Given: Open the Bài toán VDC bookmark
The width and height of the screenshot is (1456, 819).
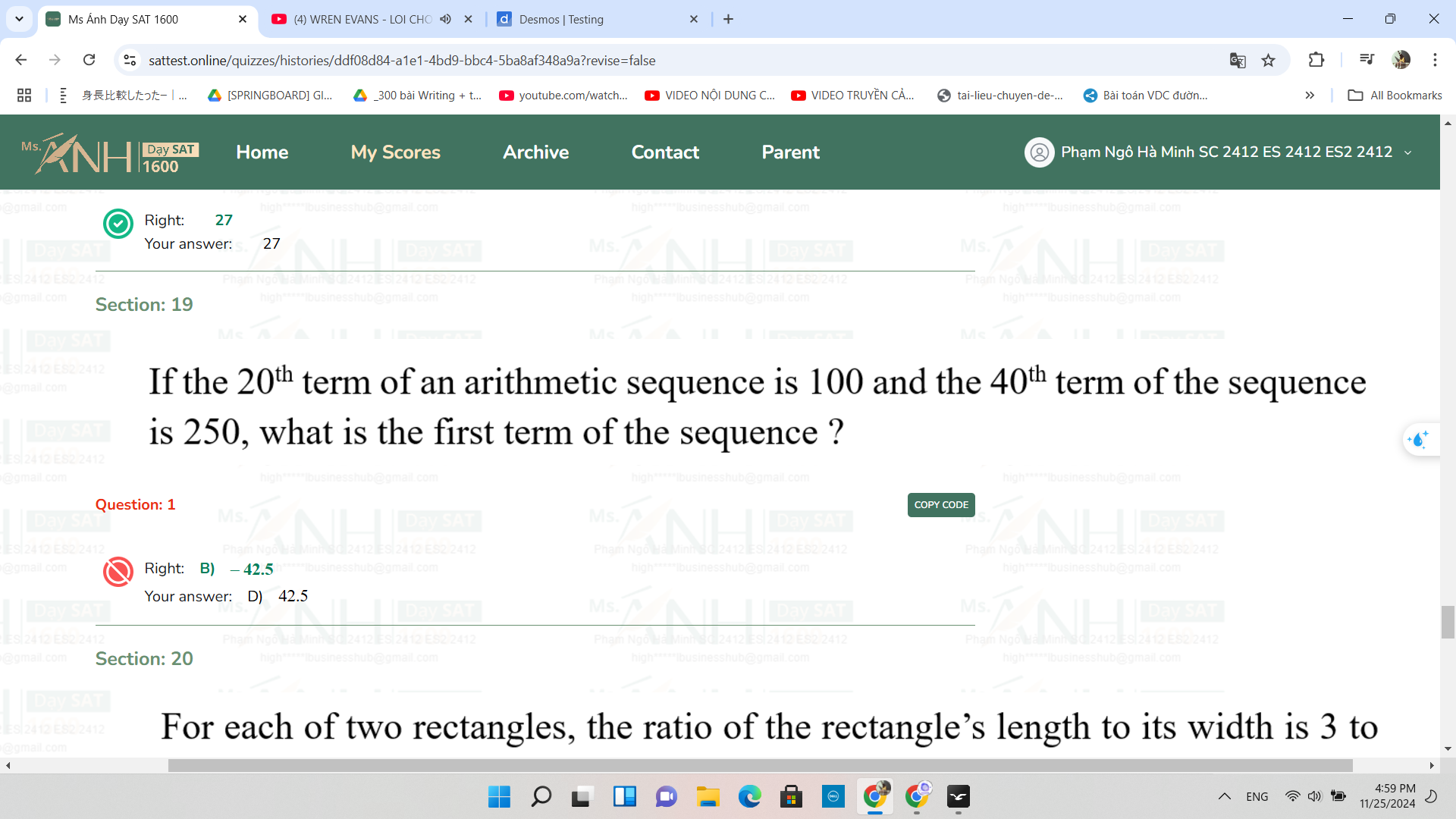Looking at the screenshot, I should coord(1146,95).
